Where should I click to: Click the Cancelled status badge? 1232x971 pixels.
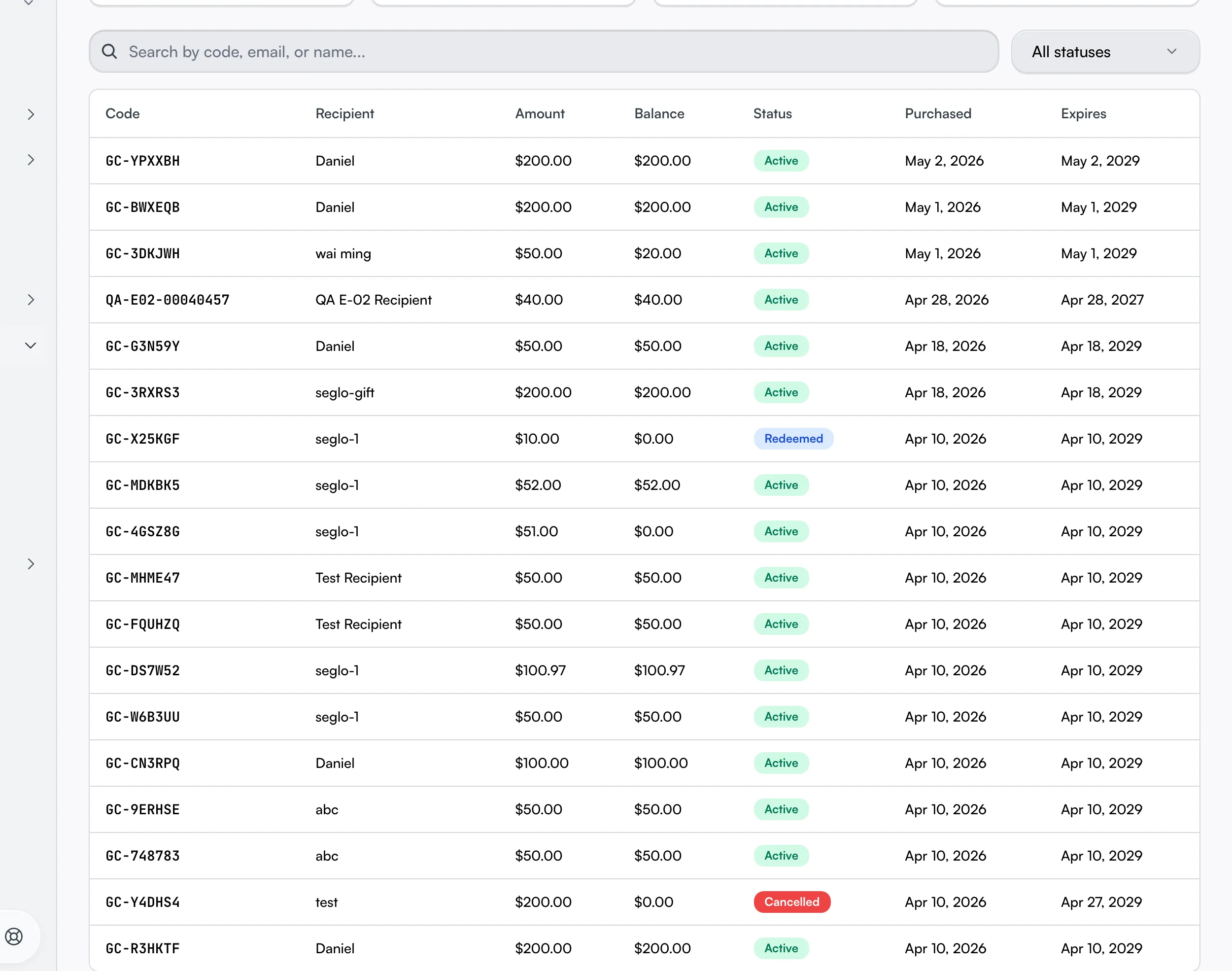coord(791,902)
